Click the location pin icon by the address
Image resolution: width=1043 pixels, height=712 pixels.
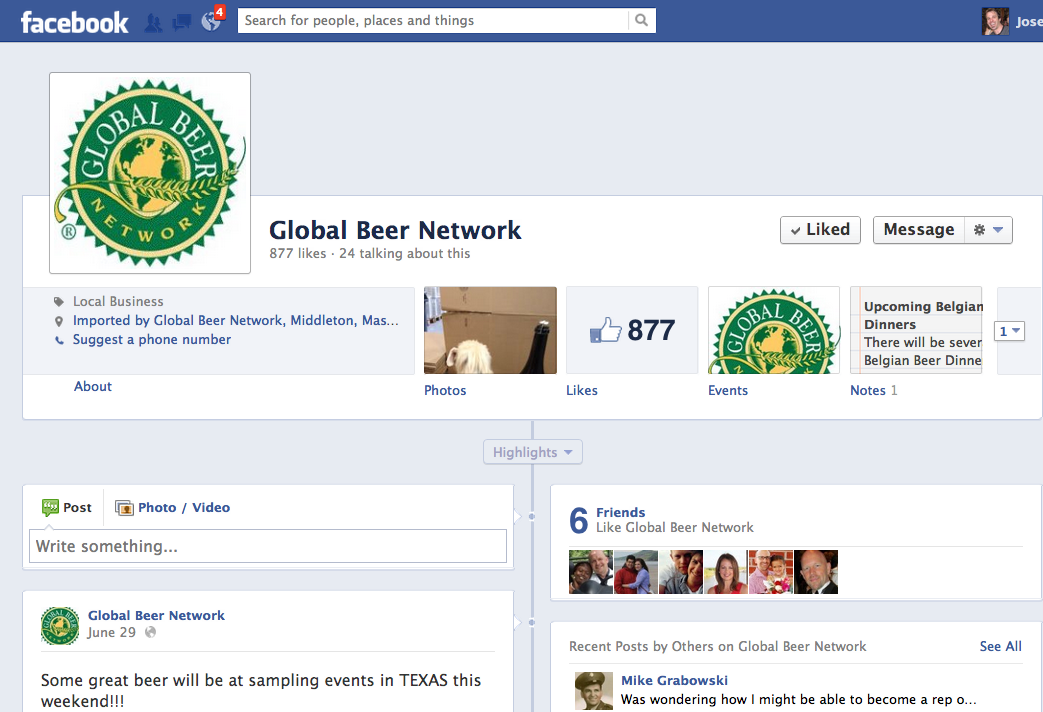59,321
